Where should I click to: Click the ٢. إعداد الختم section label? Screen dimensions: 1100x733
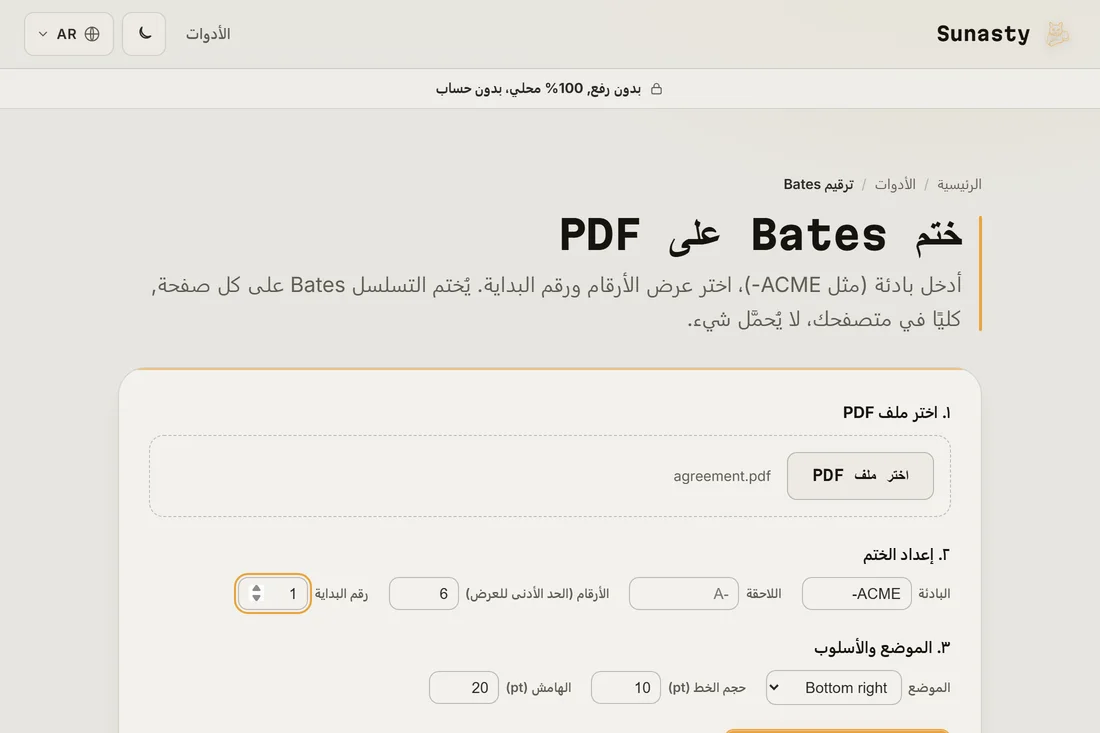[906, 555]
